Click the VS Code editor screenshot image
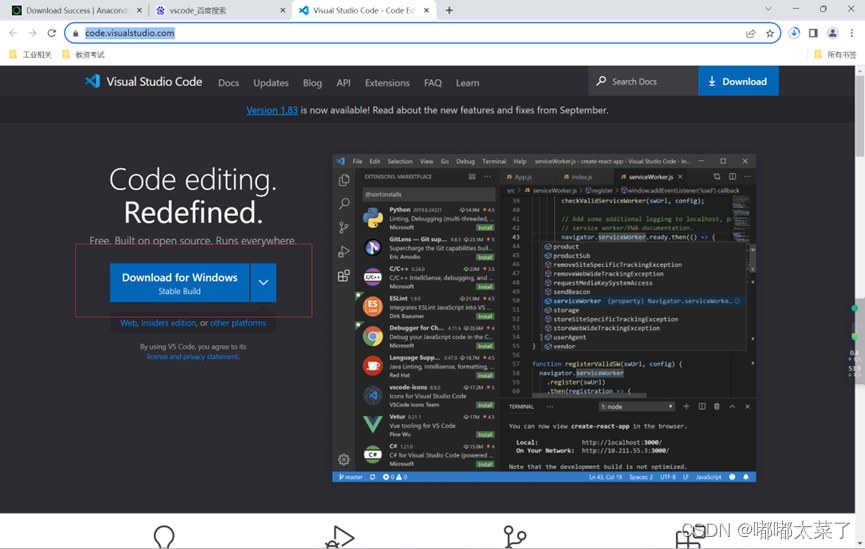 coord(544,318)
